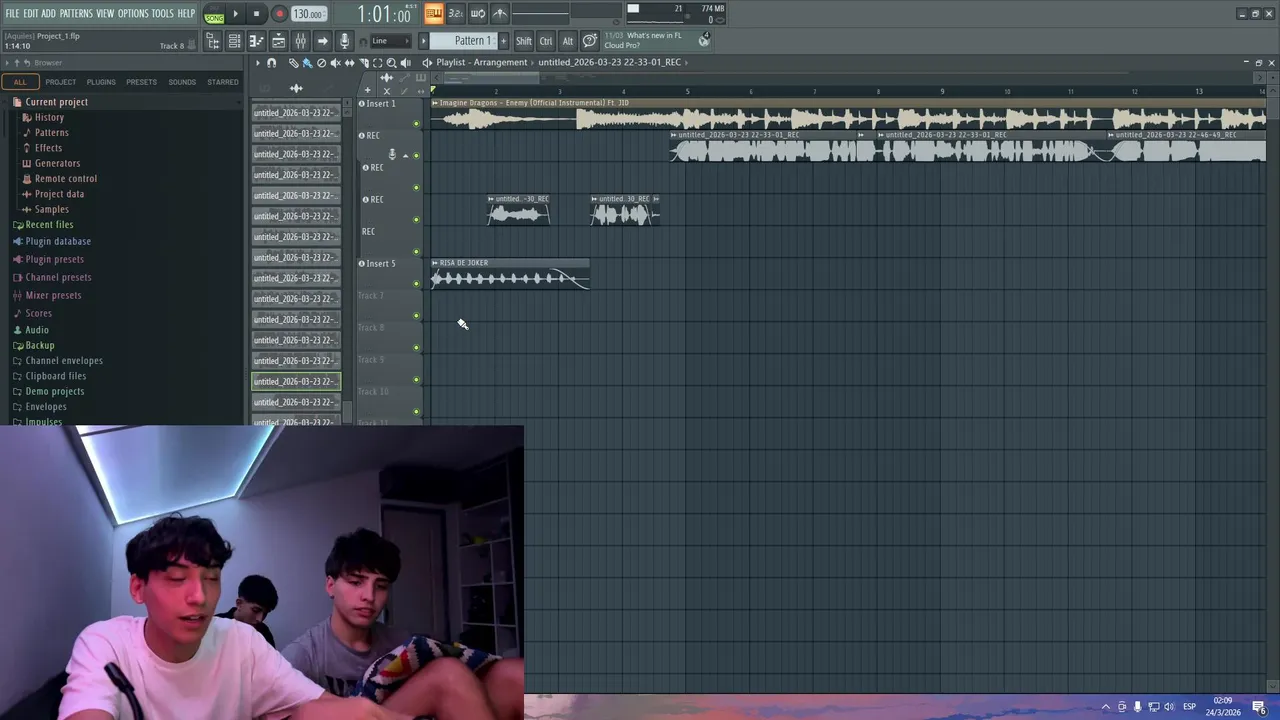Select the Zoom tool in playlist

pyautogui.click(x=391, y=63)
